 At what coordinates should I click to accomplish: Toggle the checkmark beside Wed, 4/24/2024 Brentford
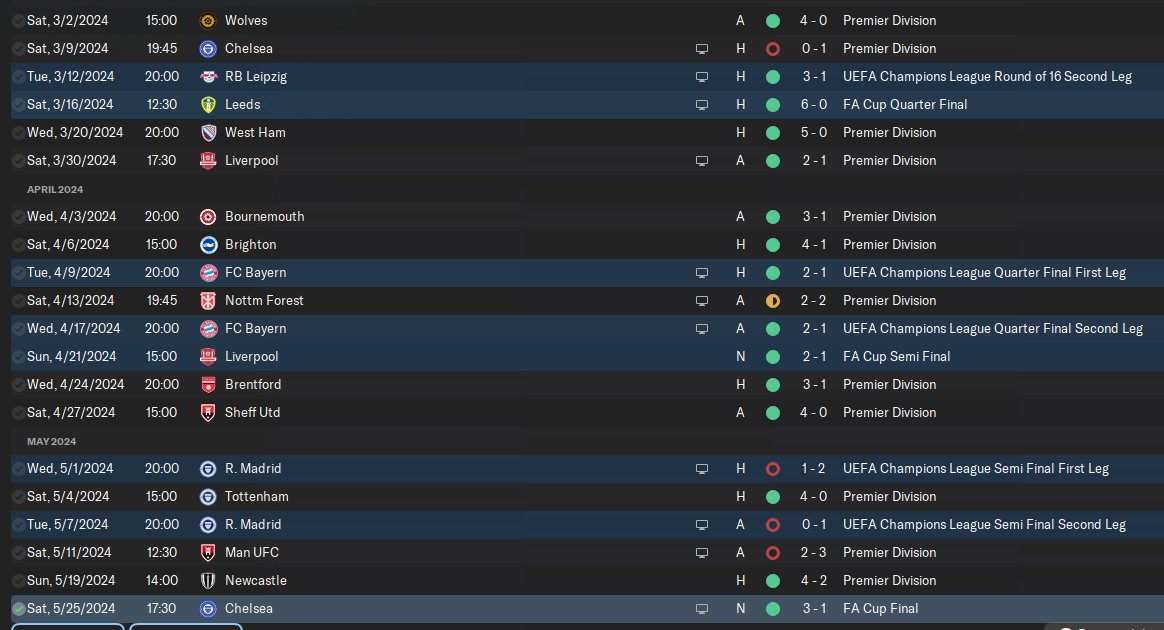tap(18, 384)
